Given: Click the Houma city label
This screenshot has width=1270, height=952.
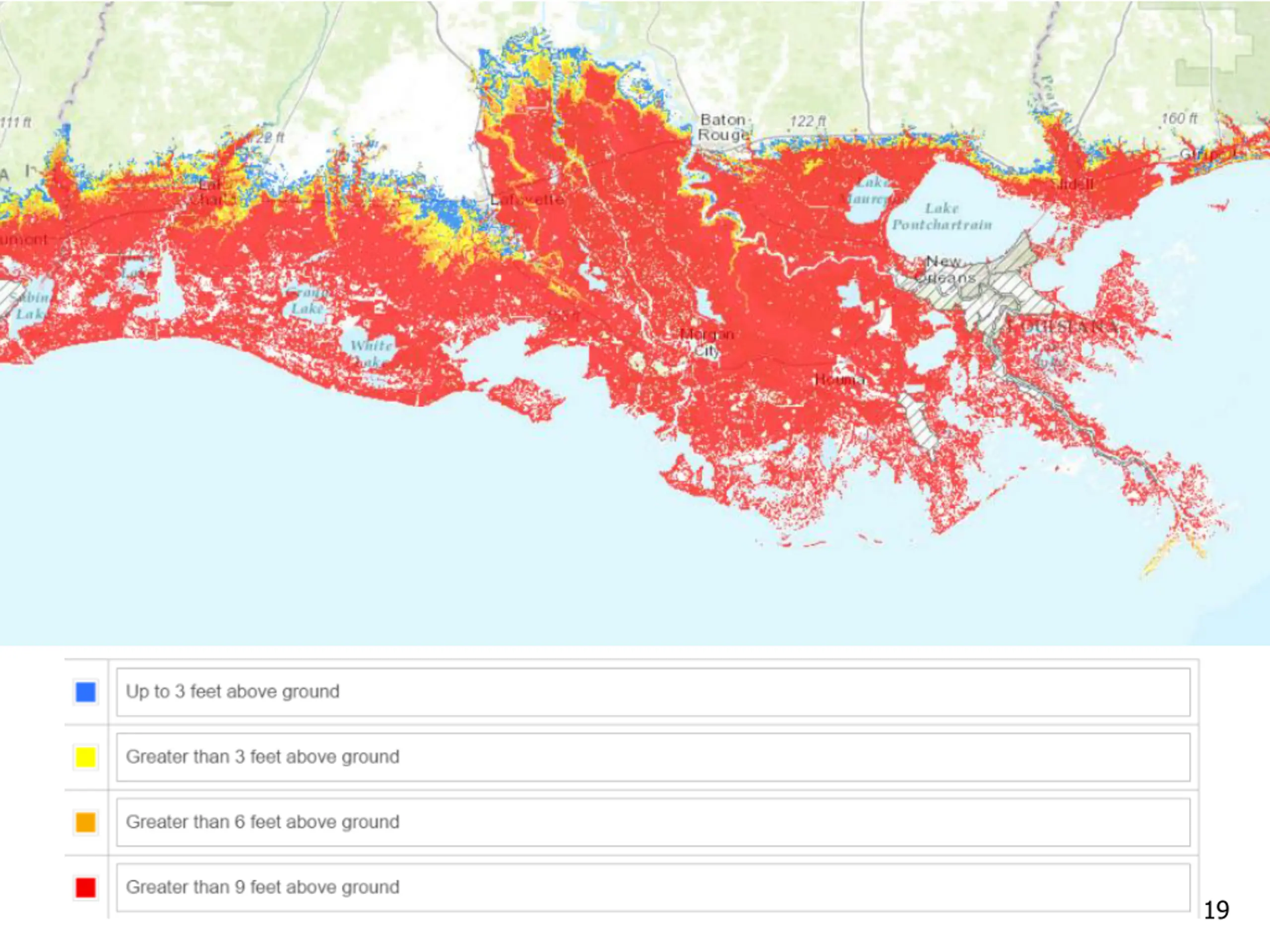Looking at the screenshot, I should (839, 379).
